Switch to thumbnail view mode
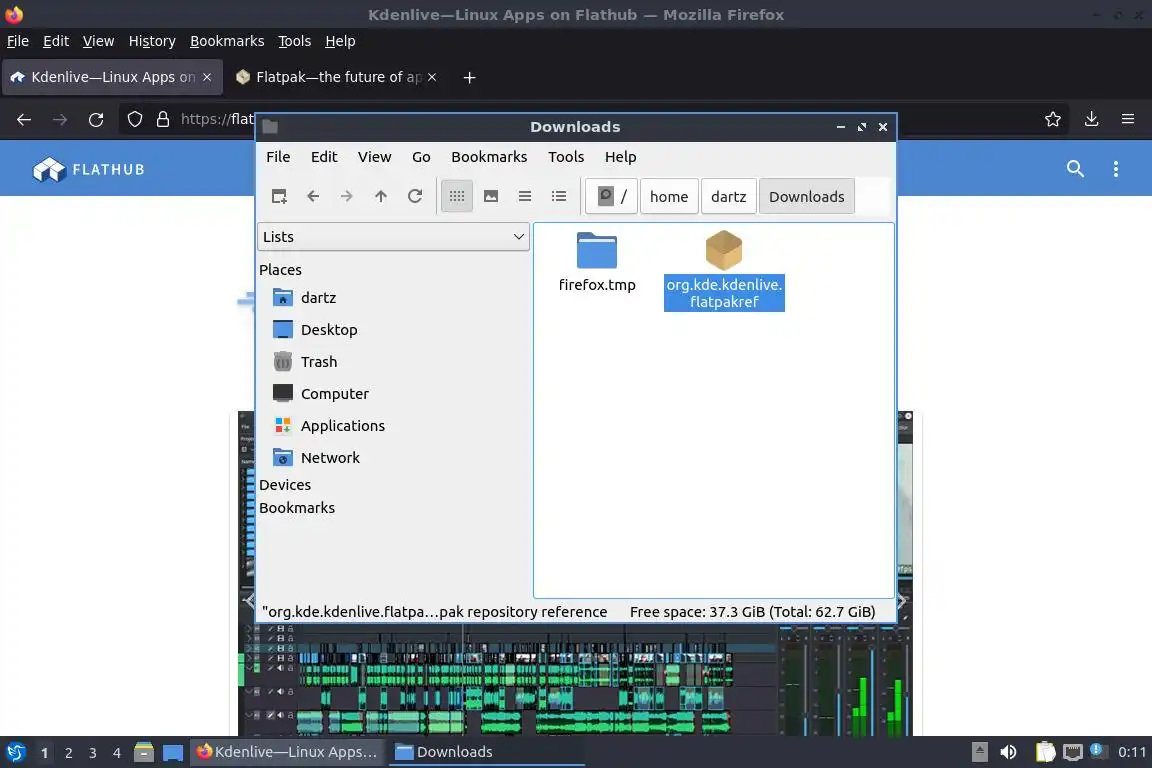 point(491,196)
